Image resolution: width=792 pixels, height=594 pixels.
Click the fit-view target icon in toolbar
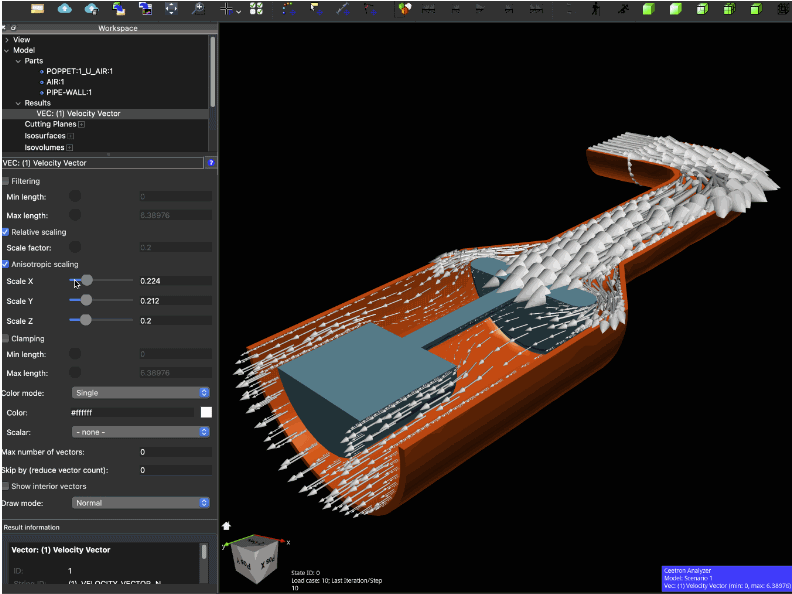(x=171, y=9)
